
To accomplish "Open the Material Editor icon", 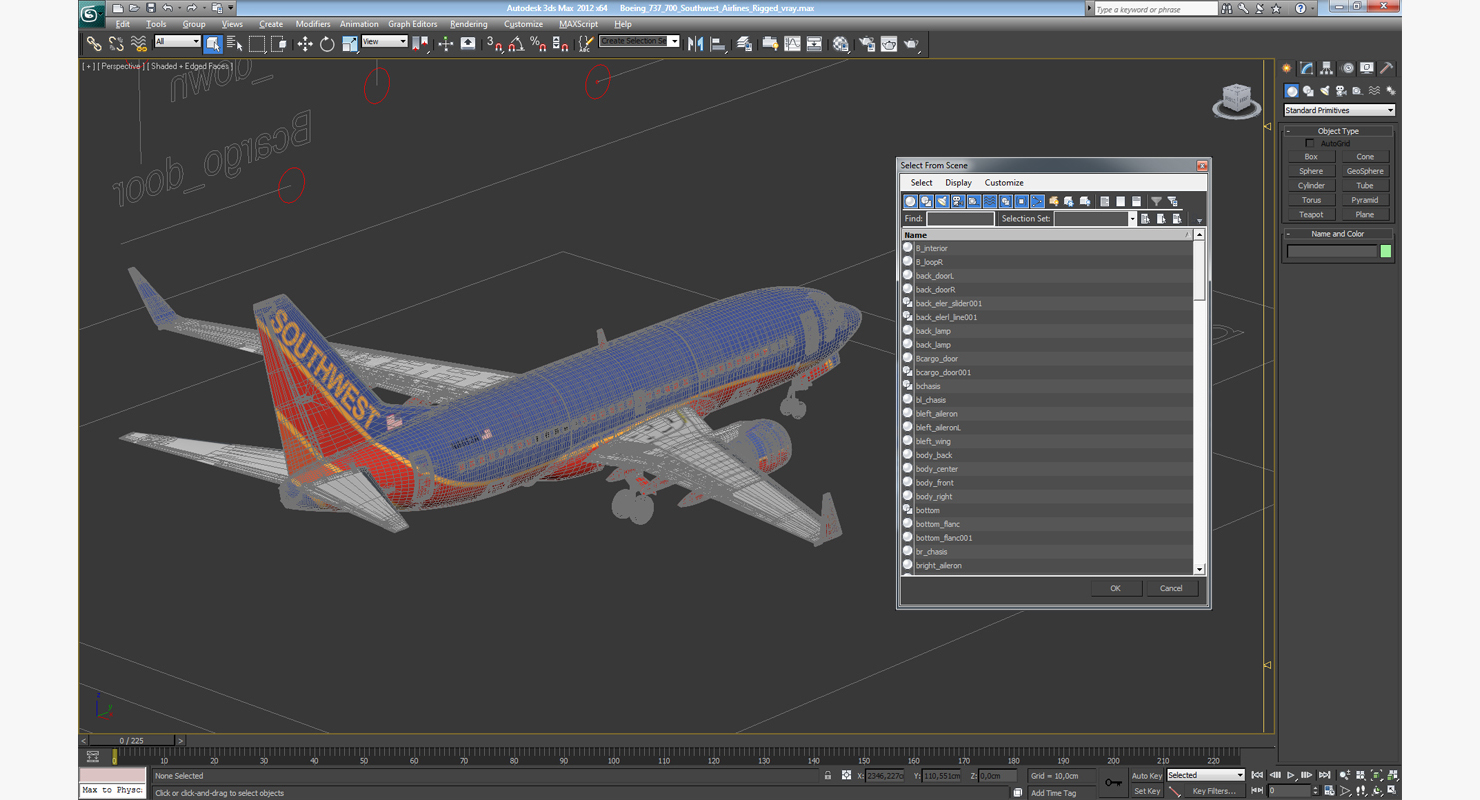I will coord(841,44).
